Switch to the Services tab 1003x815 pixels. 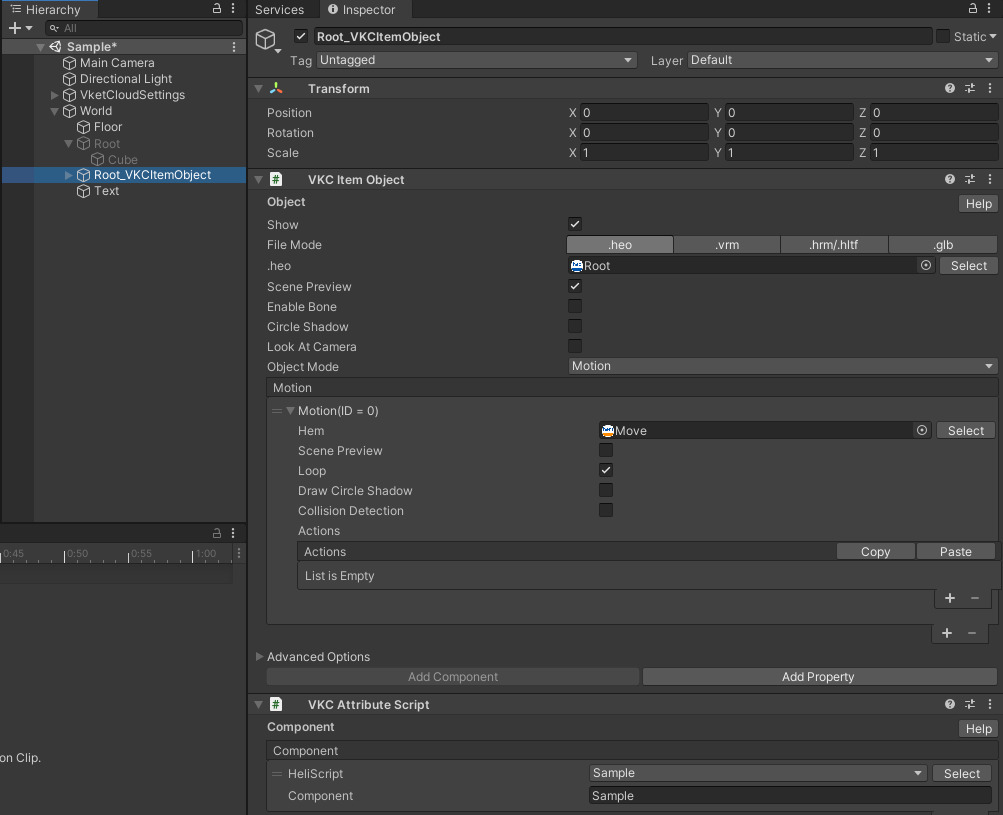click(x=279, y=10)
